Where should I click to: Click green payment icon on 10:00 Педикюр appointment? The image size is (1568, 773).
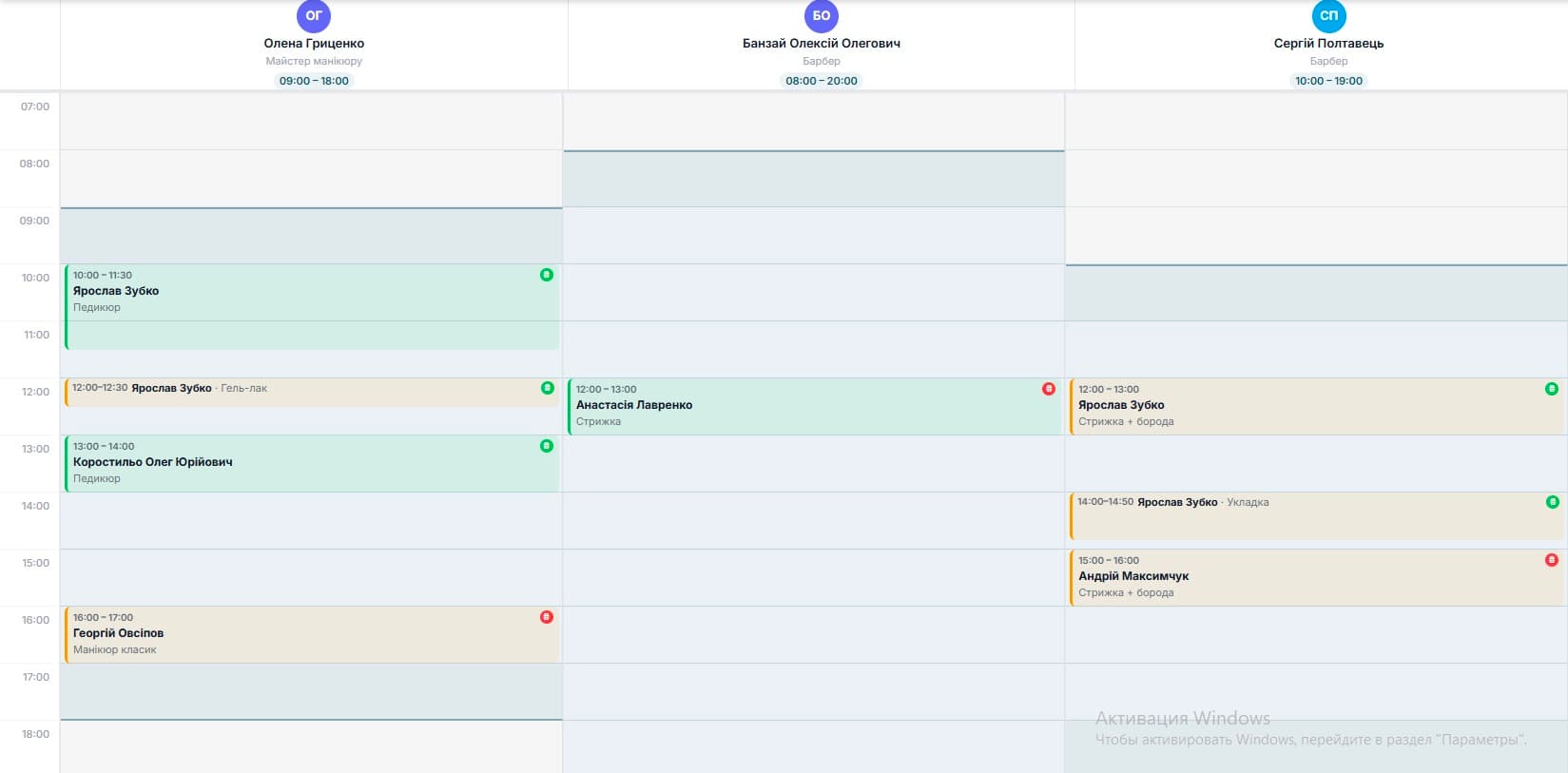547,275
